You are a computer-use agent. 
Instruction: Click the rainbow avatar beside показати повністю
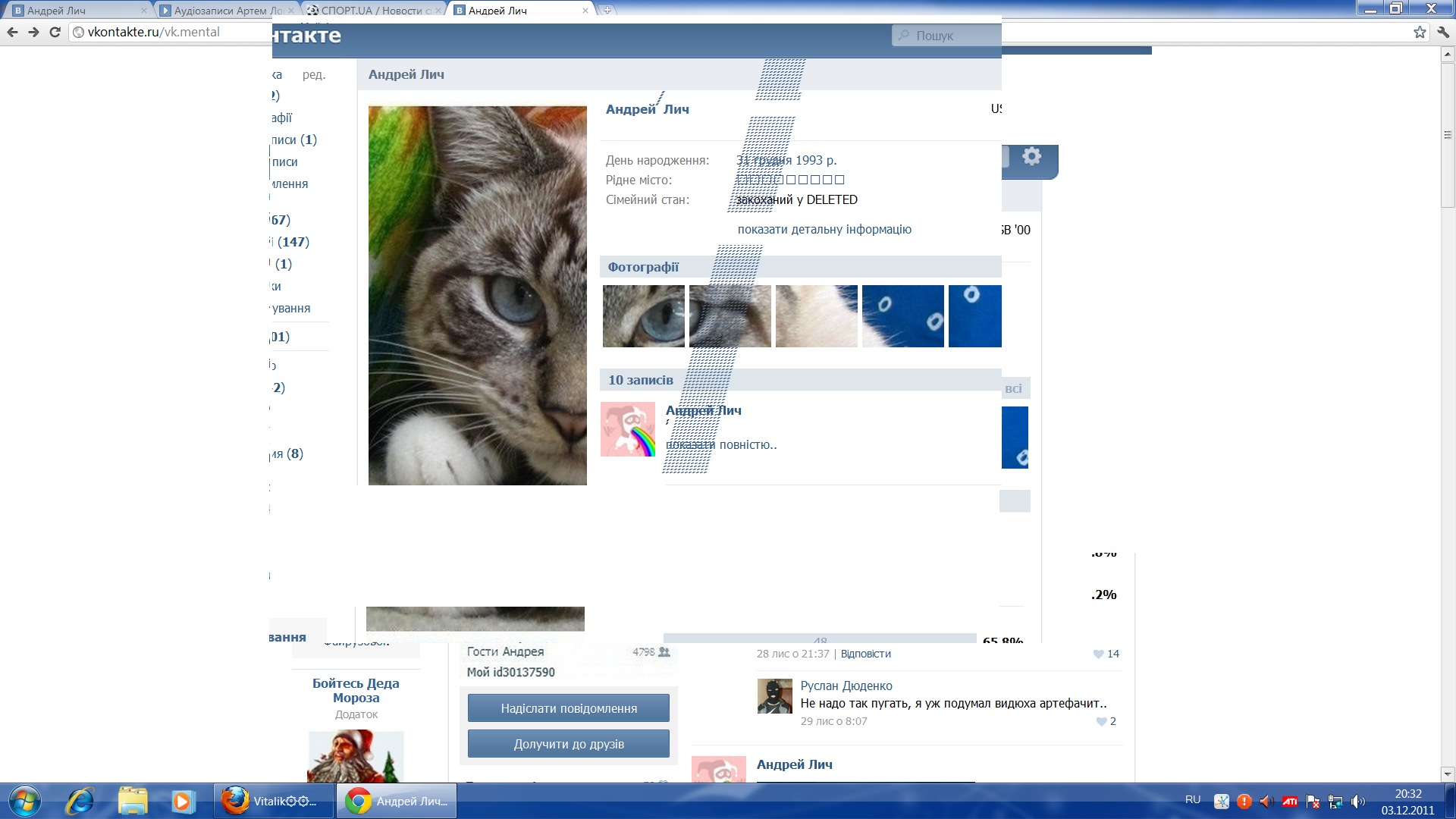[x=628, y=429]
